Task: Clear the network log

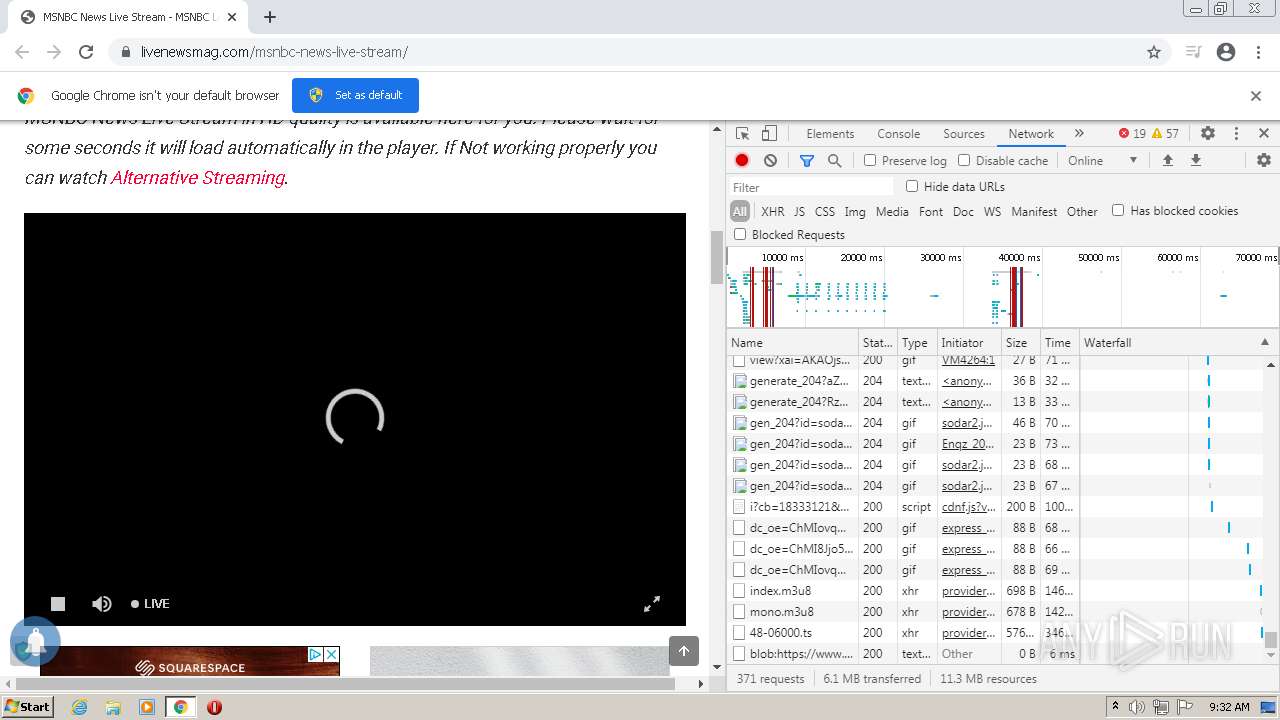Action: click(770, 160)
